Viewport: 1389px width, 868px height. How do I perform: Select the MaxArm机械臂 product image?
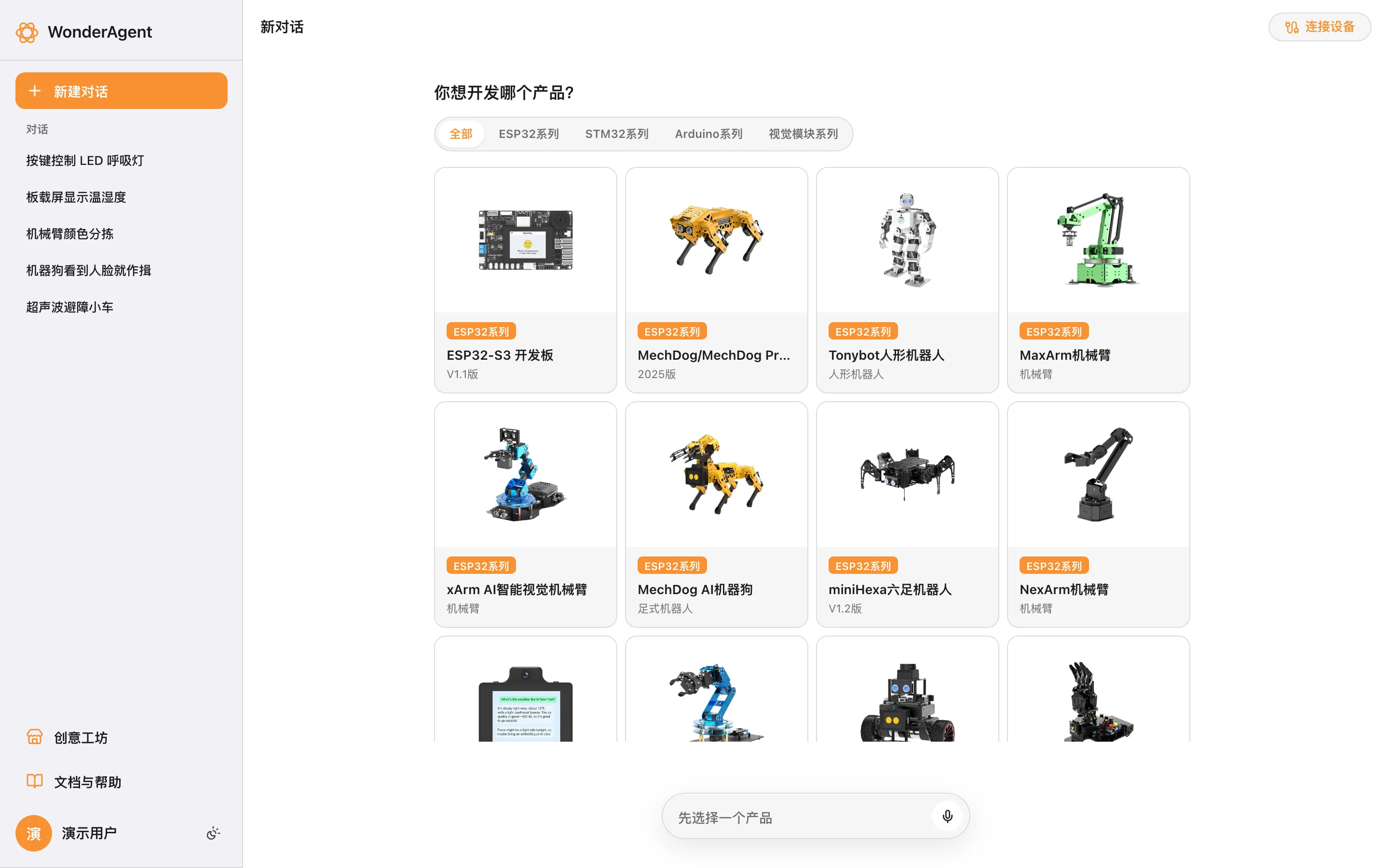(x=1098, y=240)
